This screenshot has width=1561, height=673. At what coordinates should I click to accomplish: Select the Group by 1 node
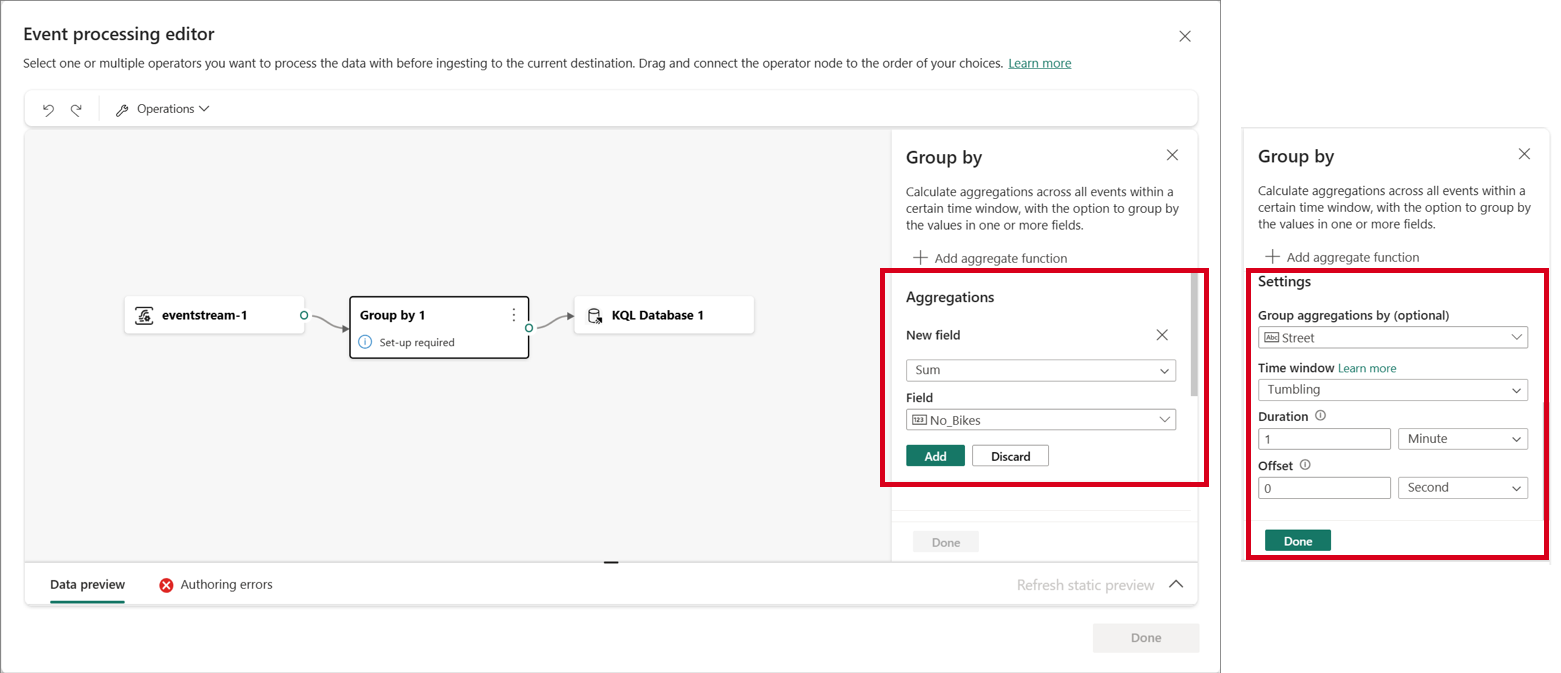pos(439,327)
